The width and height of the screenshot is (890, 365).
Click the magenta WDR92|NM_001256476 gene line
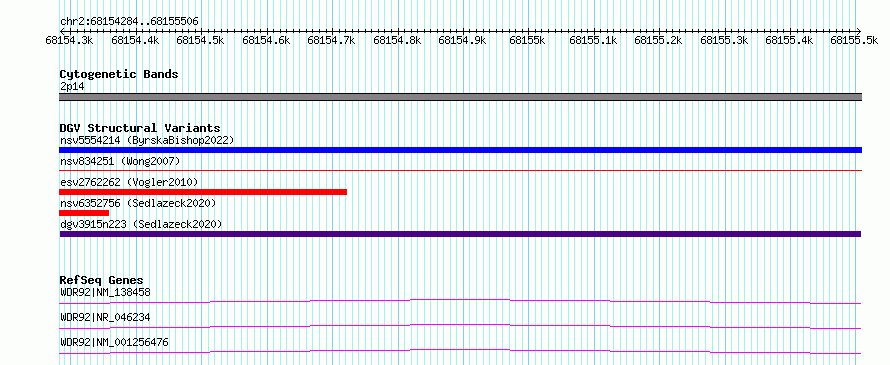[x=460, y=351]
